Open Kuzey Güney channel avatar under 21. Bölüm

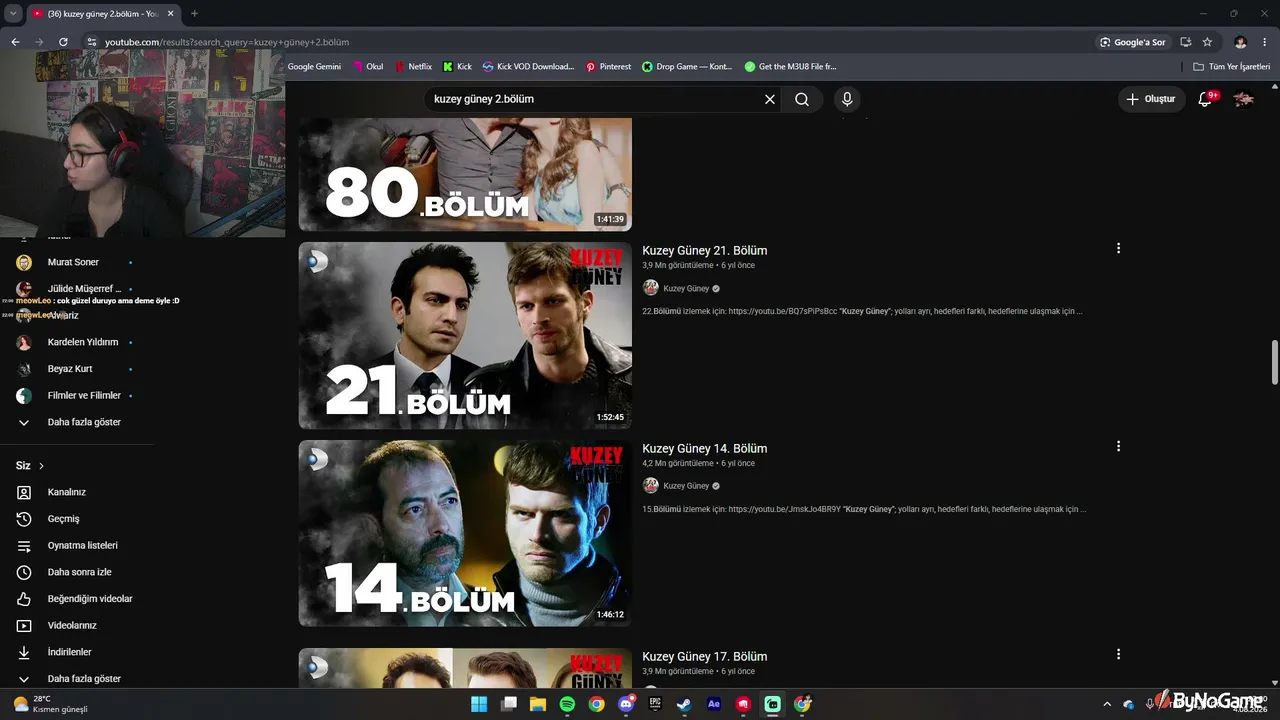click(651, 288)
